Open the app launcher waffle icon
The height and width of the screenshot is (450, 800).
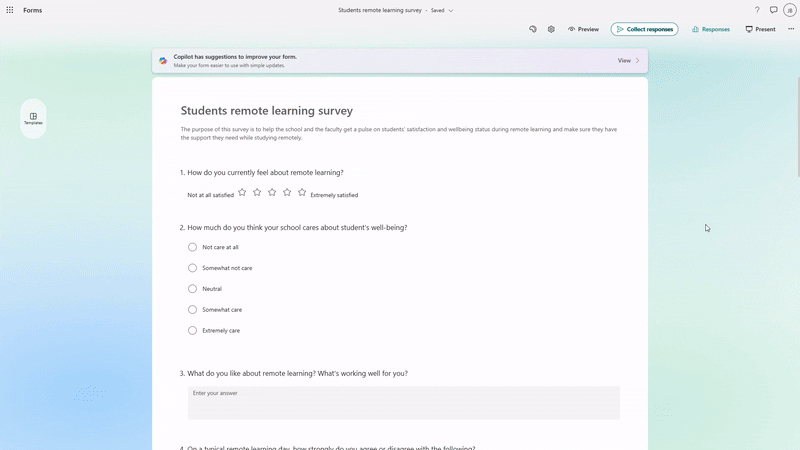10,10
